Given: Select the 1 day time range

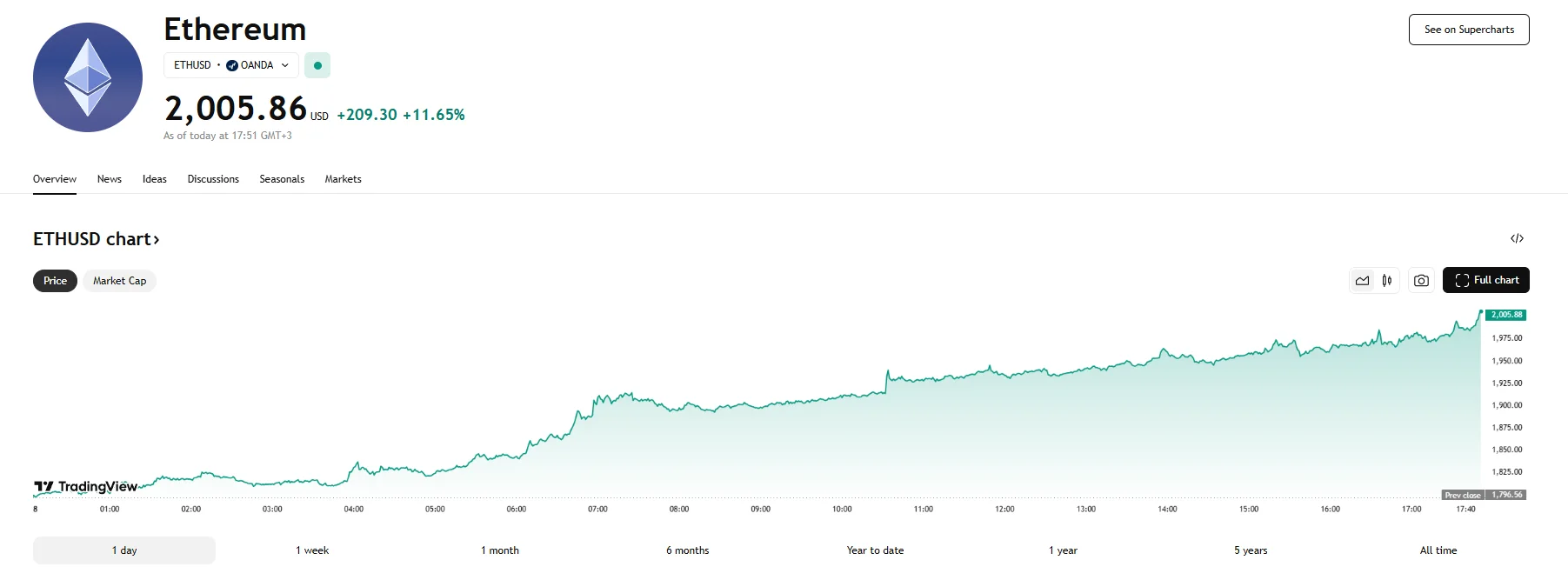Looking at the screenshot, I should 124,550.
